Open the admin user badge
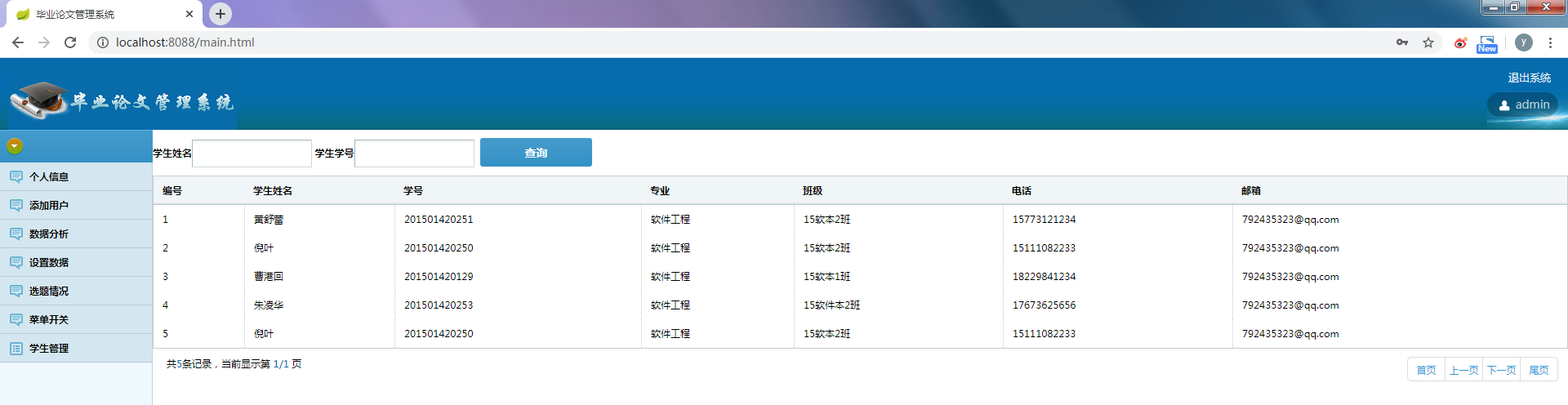This screenshot has height=405, width=1568. pyautogui.click(x=1523, y=105)
